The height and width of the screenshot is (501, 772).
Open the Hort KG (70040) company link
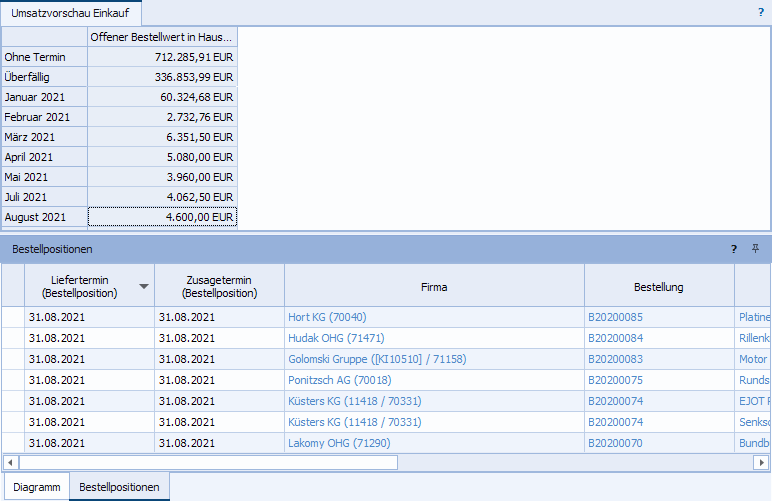coord(327,317)
